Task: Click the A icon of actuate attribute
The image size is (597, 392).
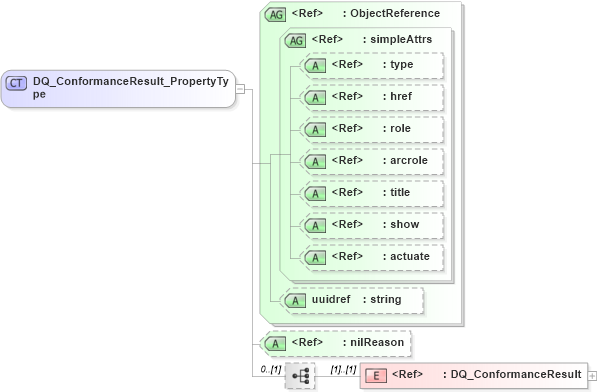Action: (x=315, y=258)
